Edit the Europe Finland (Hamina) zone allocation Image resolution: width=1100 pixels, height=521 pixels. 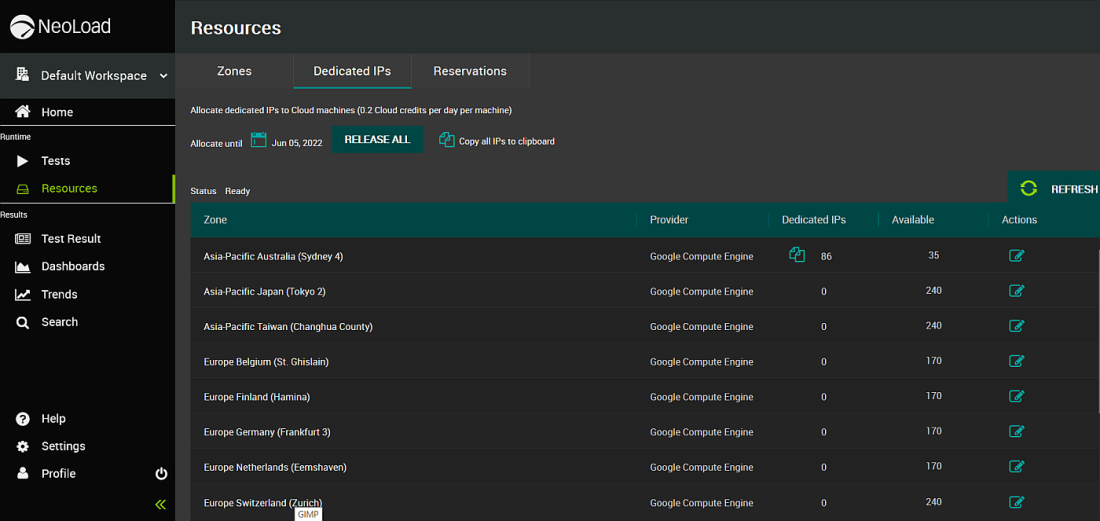point(1016,396)
